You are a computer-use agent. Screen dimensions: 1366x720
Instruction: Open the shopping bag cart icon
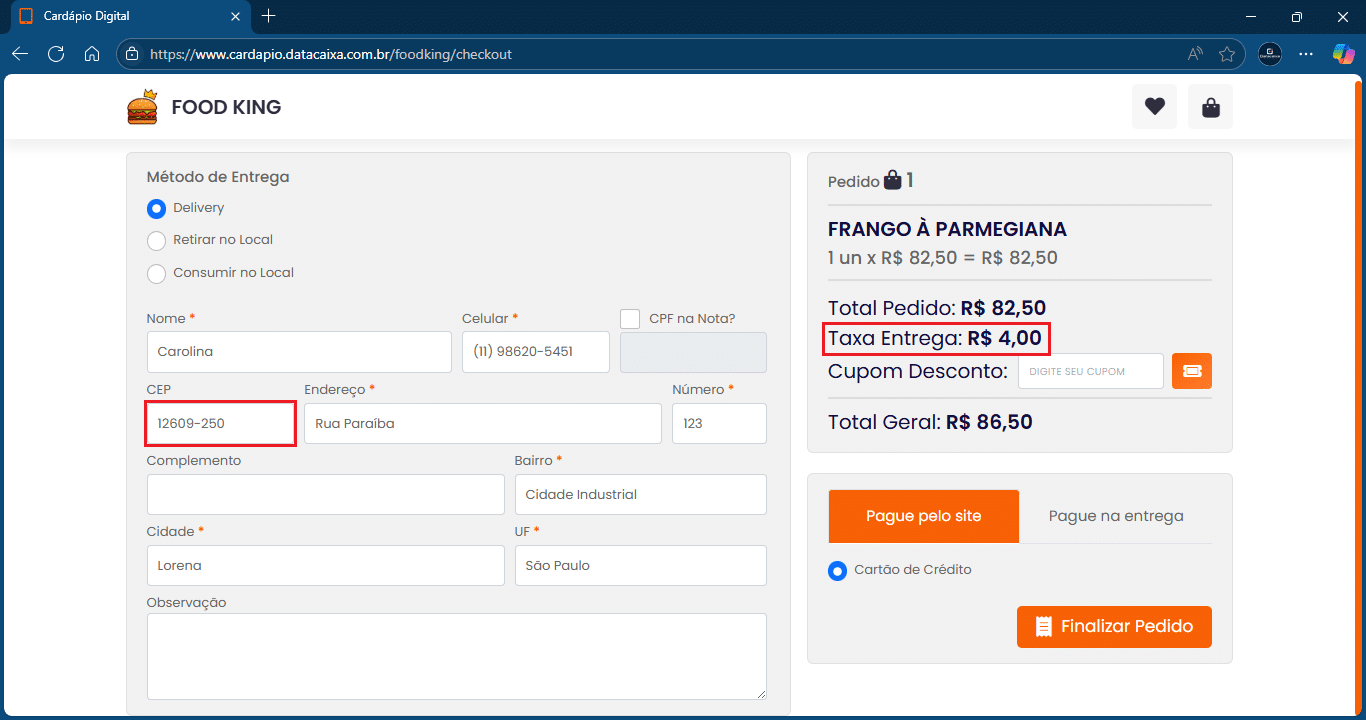click(x=1210, y=106)
